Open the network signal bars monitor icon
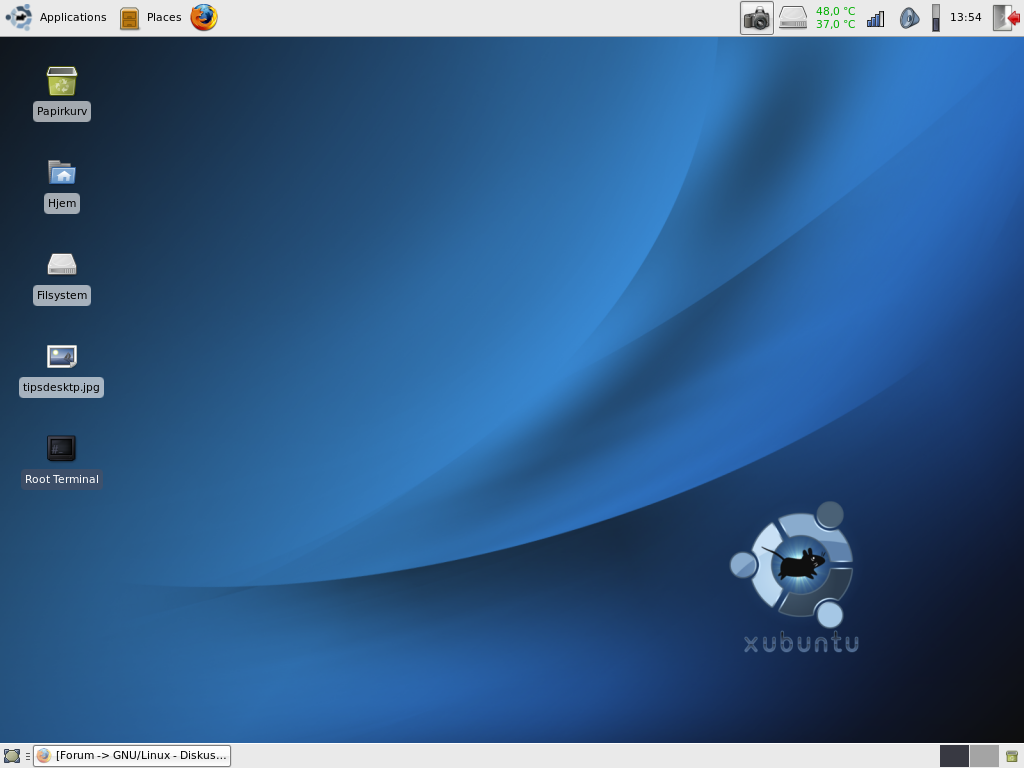Viewport: 1024px width, 768px height. click(x=875, y=18)
